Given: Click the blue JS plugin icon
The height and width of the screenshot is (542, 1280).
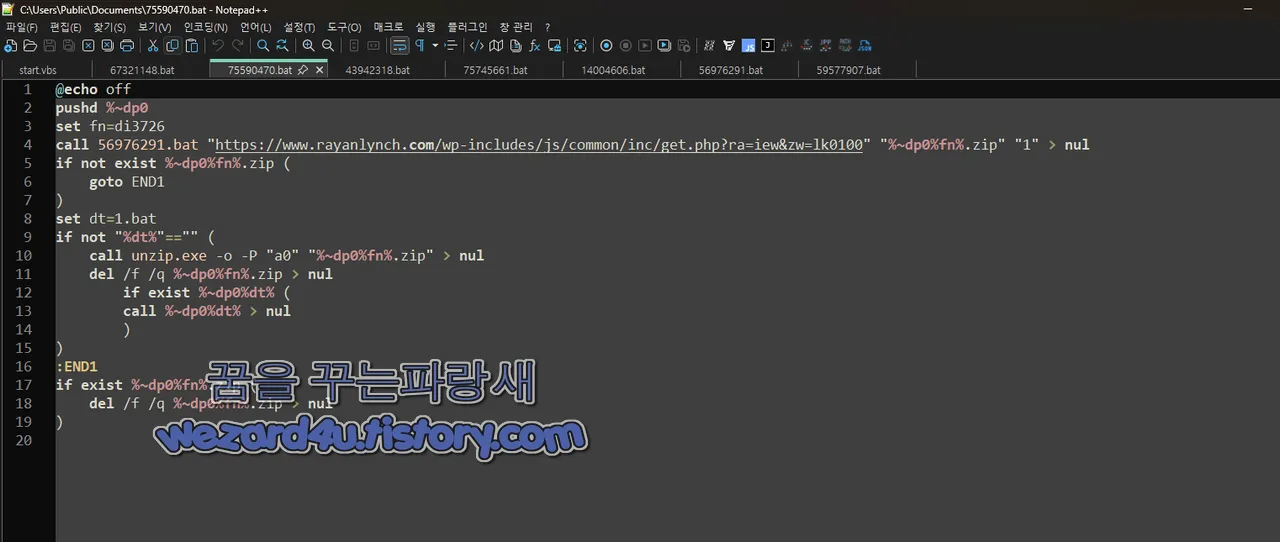Looking at the screenshot, I should [x=748, y=46].
